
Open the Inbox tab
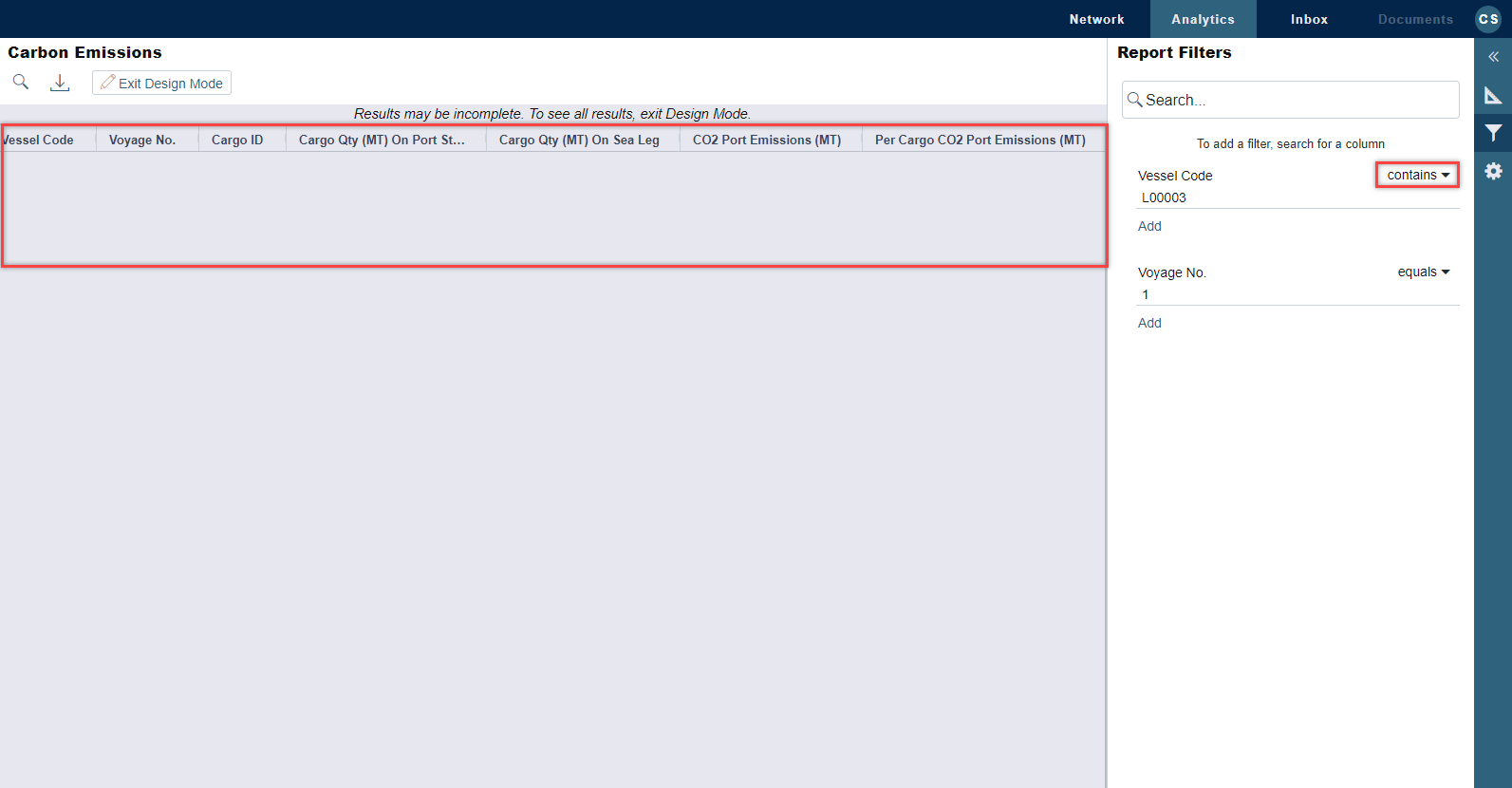(x=1309, y=19)
